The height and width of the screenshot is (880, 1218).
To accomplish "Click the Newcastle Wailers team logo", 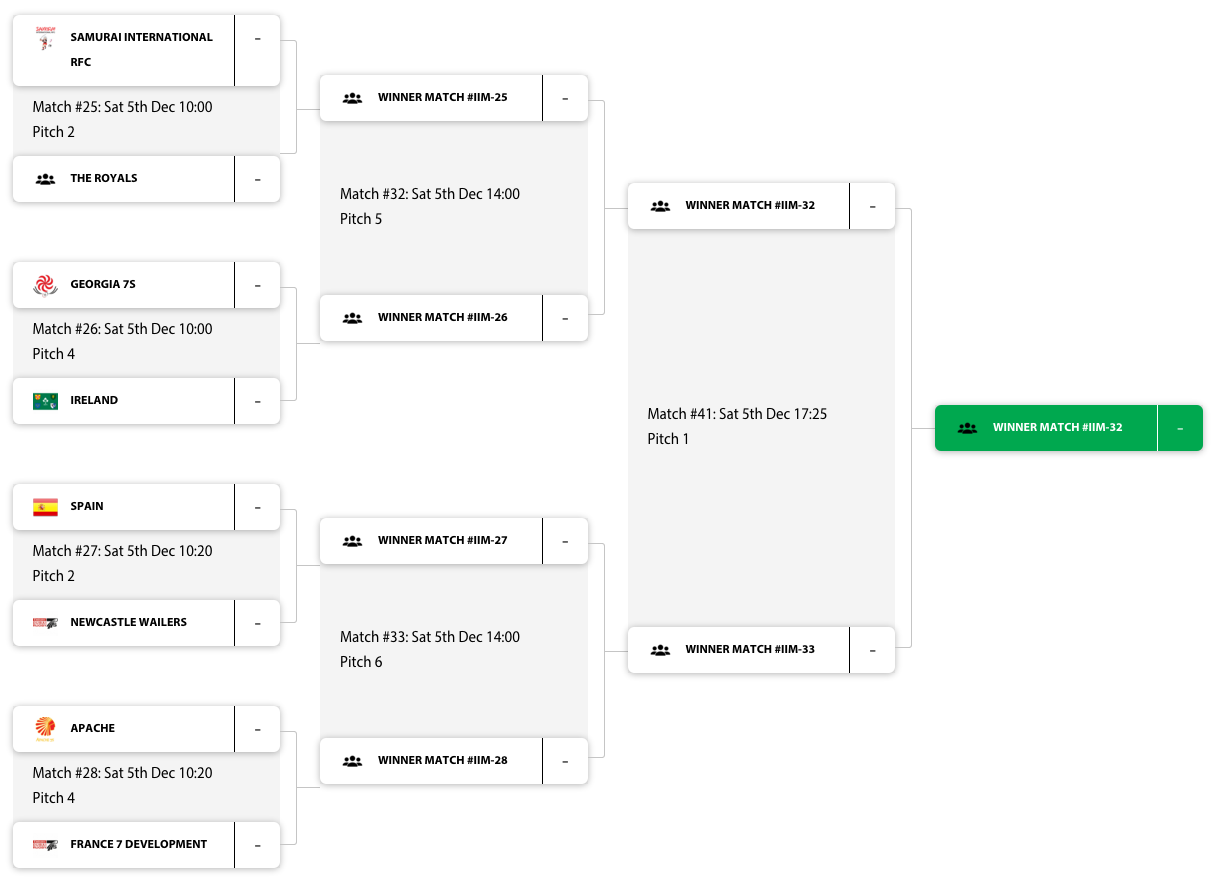I will tap(45, 623).
